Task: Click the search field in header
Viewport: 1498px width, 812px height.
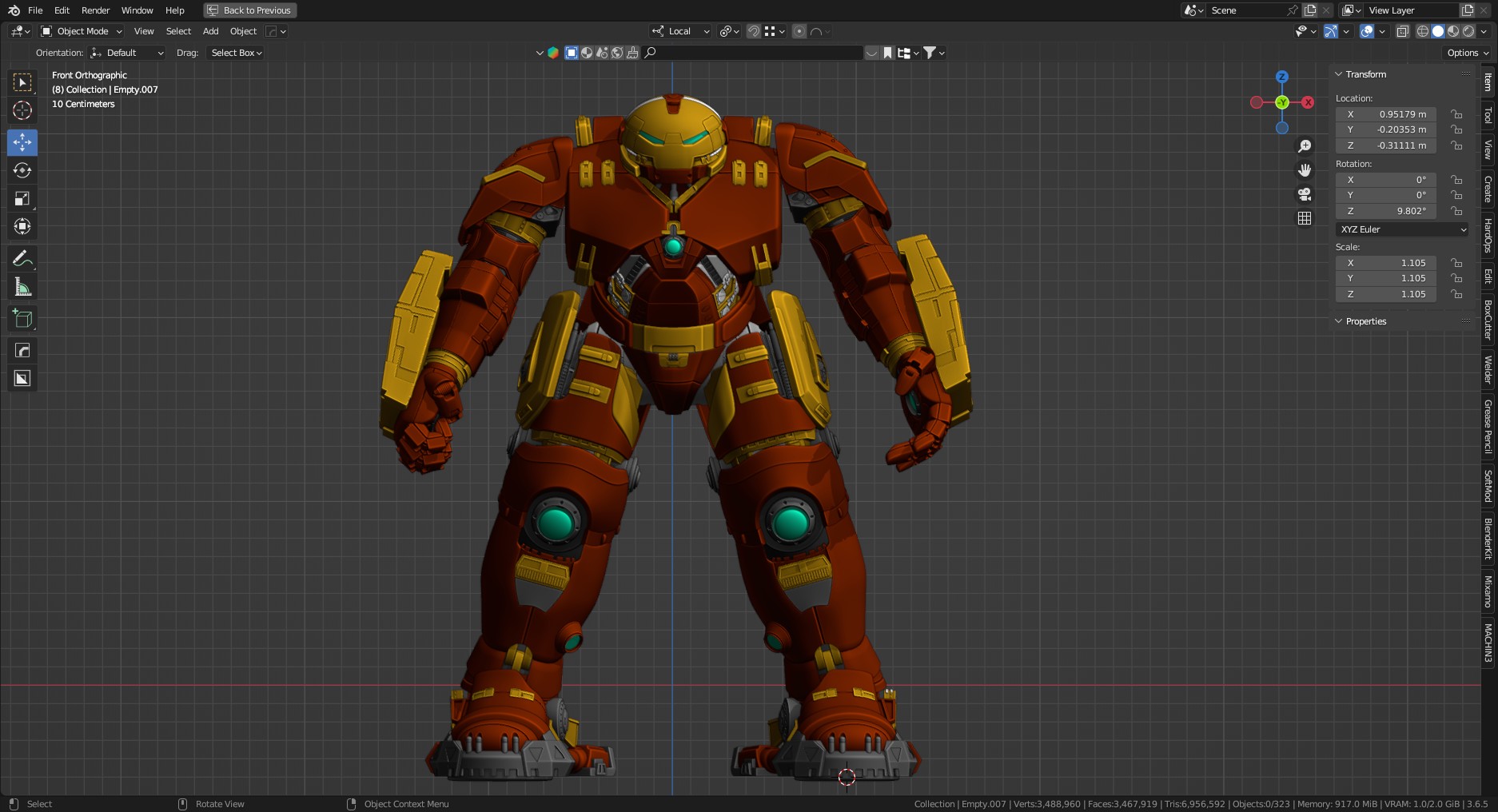Action: (x=753, y=53)
